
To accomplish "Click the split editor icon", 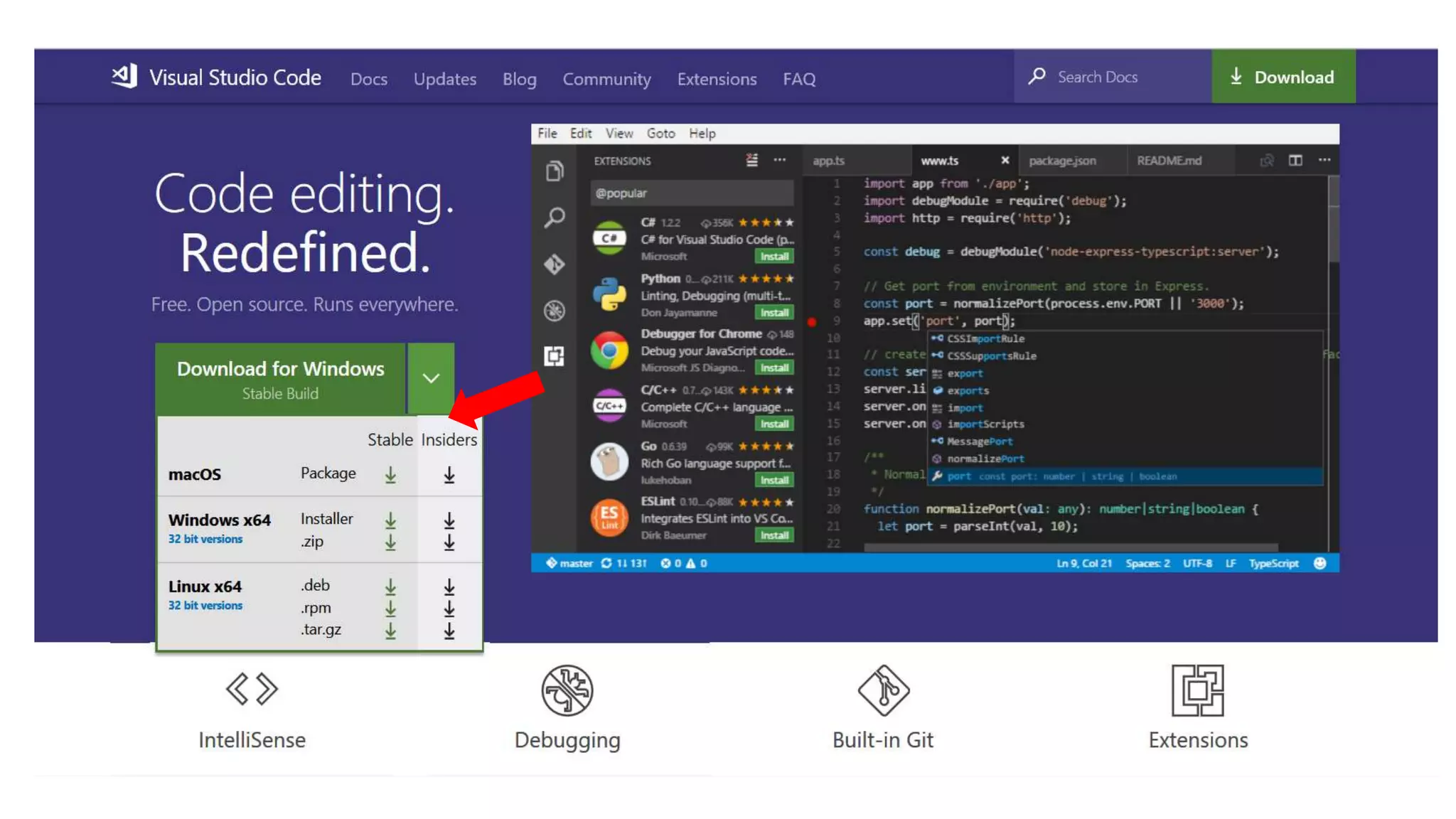I will pos(1295,161).
